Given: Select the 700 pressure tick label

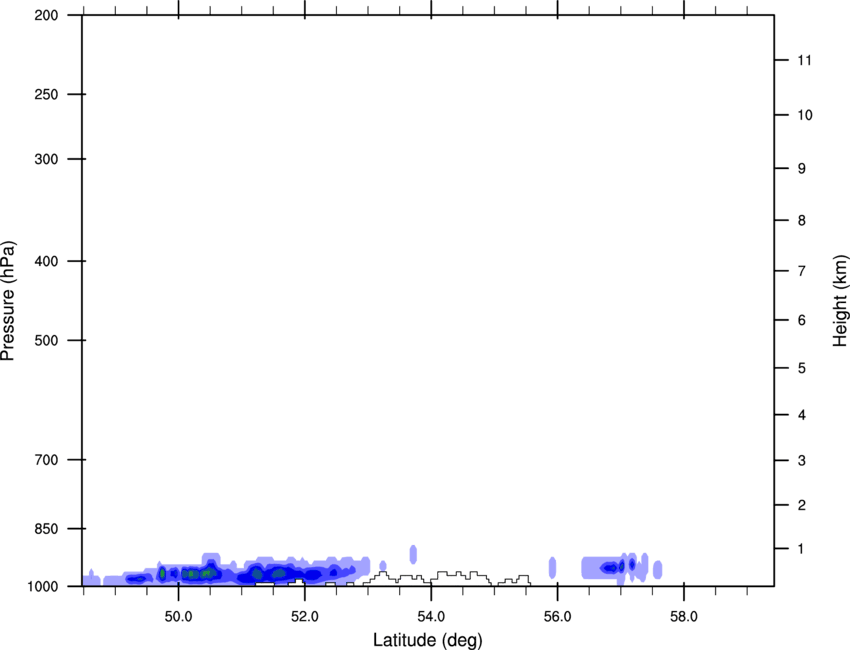Looking at the screenshot, I should 46,460.
